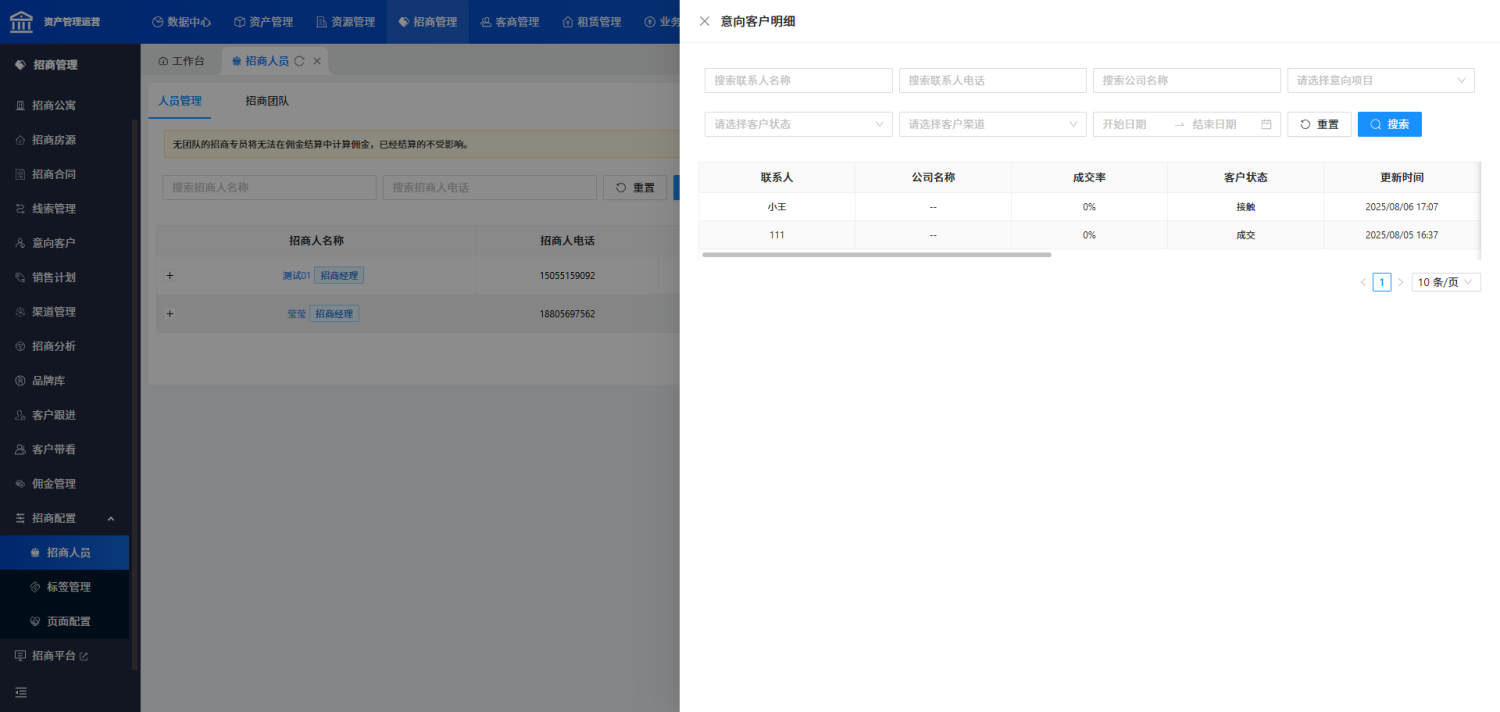Screen dimensions: 1500x712
Task: Refresh the 招商人员 tab via reload icon
Action: coord(299,61)
